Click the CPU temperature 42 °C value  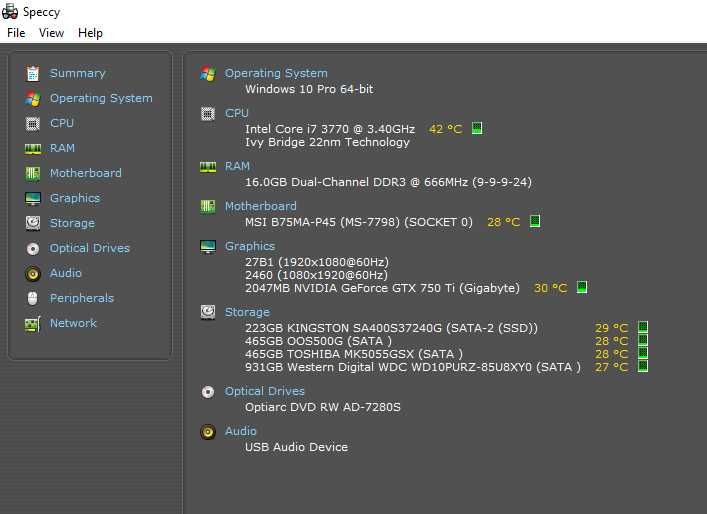pyautogui.click(x=445, y=129)
